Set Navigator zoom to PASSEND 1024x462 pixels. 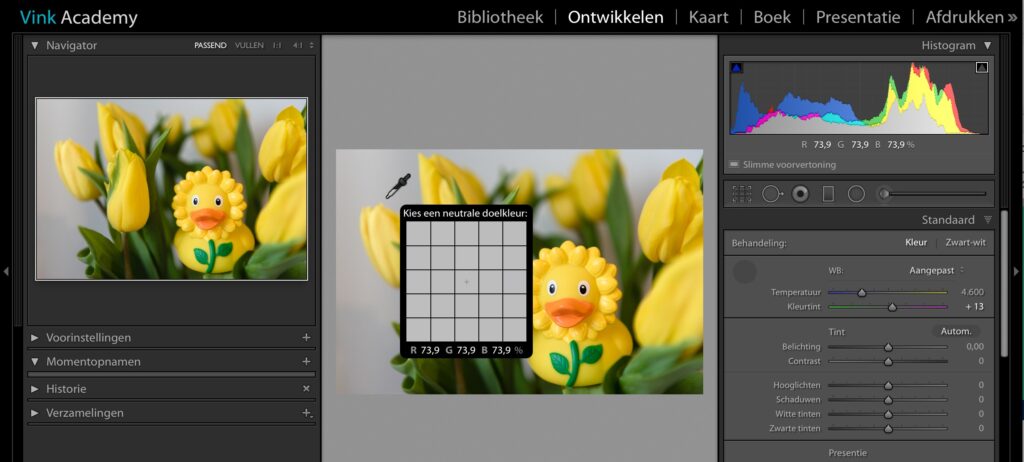210,45
